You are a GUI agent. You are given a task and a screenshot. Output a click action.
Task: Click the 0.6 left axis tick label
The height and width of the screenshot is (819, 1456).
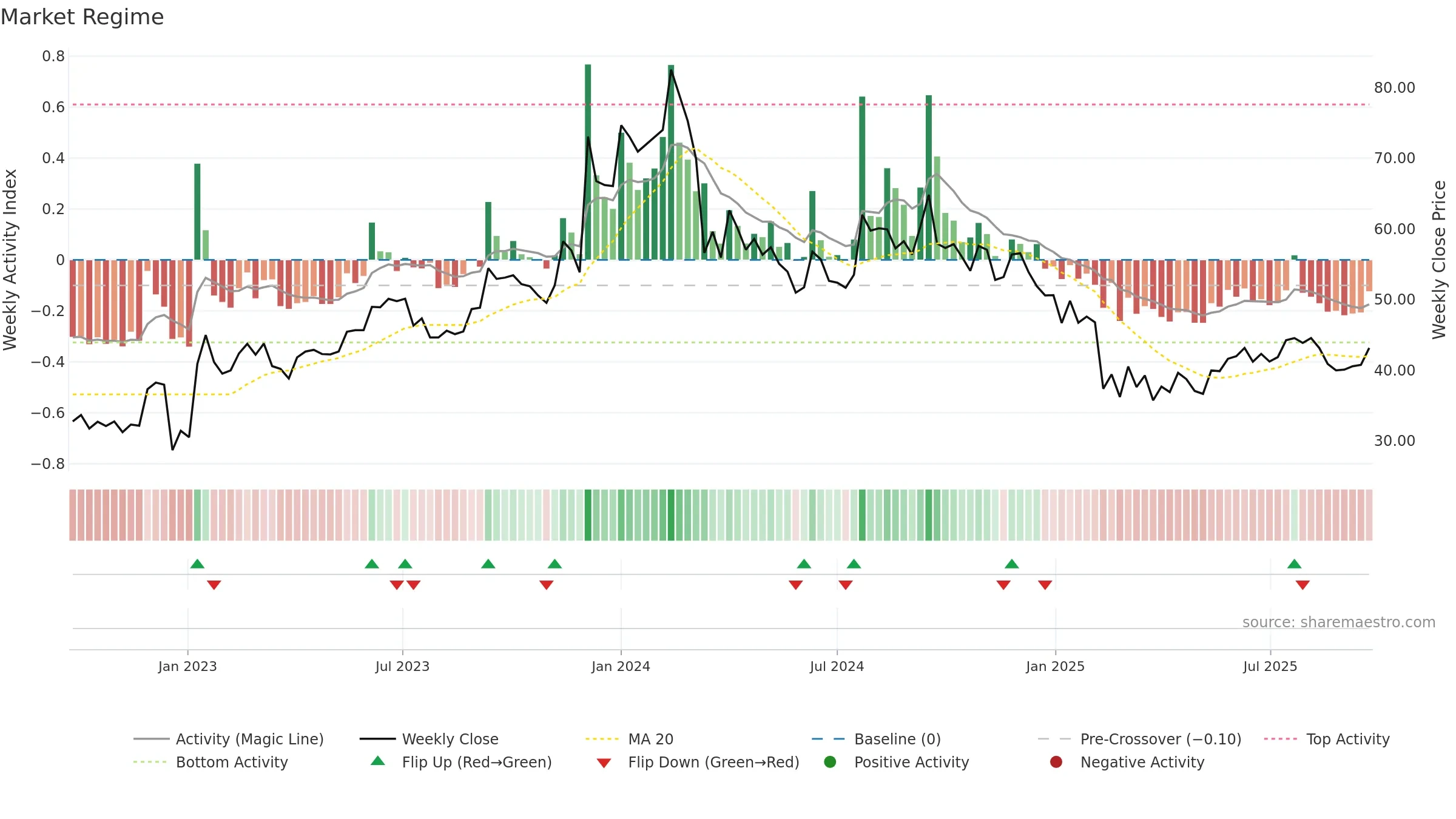[53, 107]
